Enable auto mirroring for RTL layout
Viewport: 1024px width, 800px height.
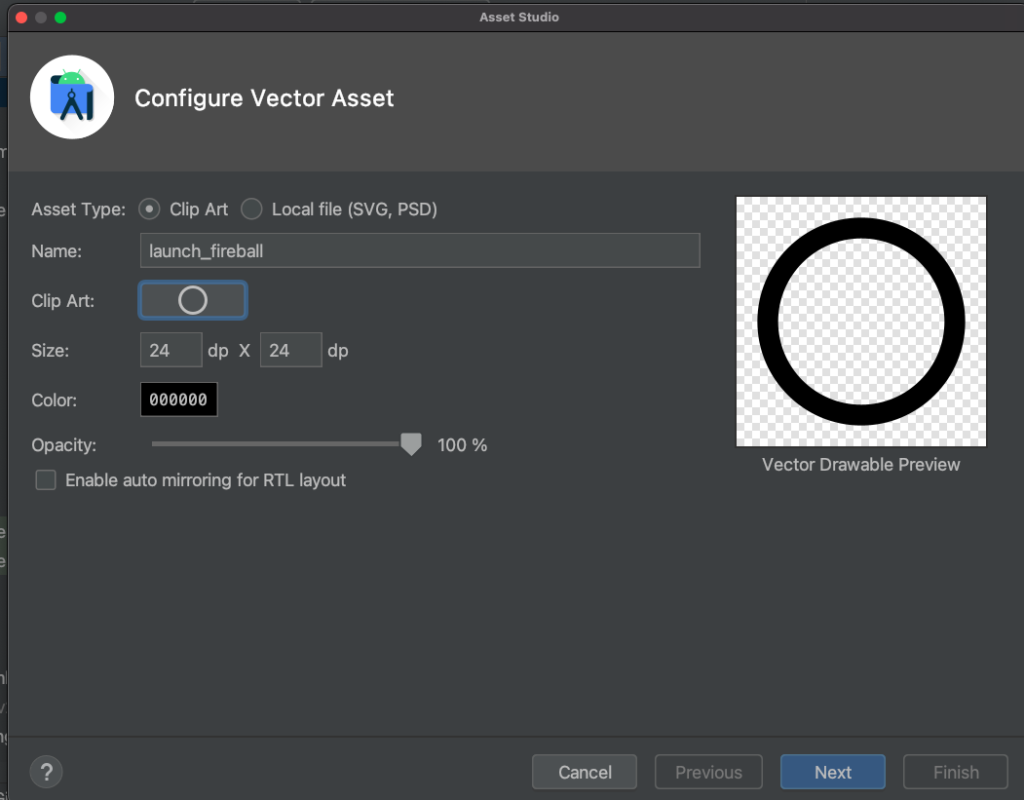tap(46, 480)
